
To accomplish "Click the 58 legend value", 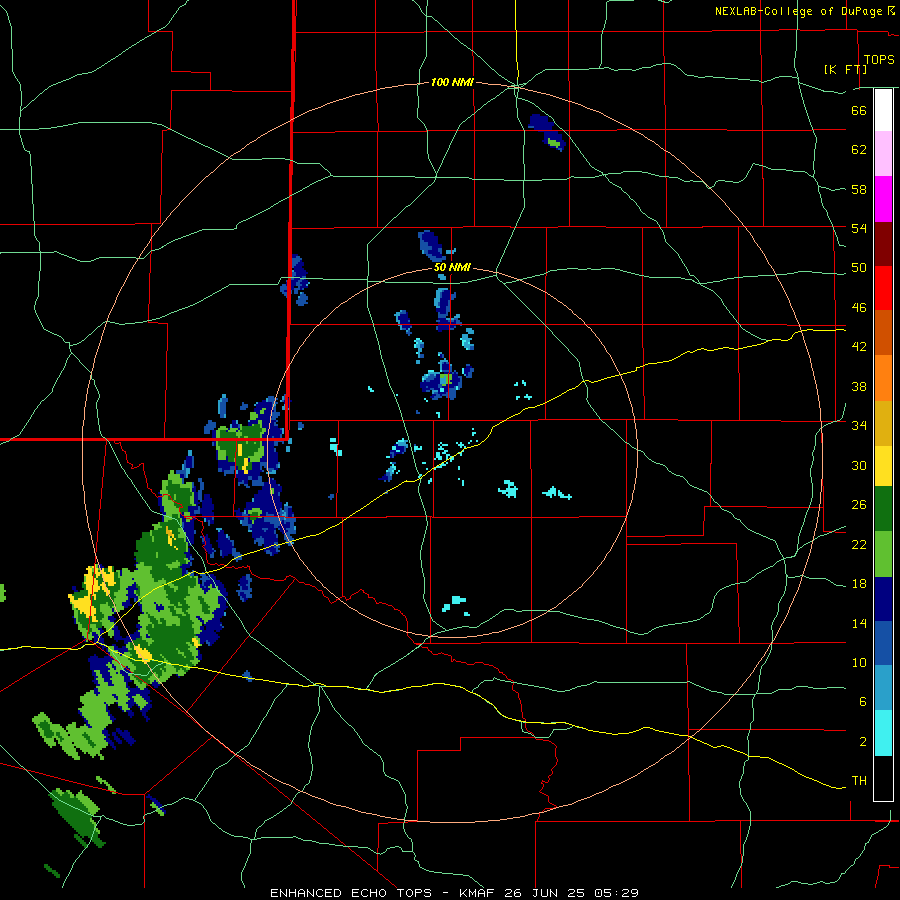I will [859, 189].
